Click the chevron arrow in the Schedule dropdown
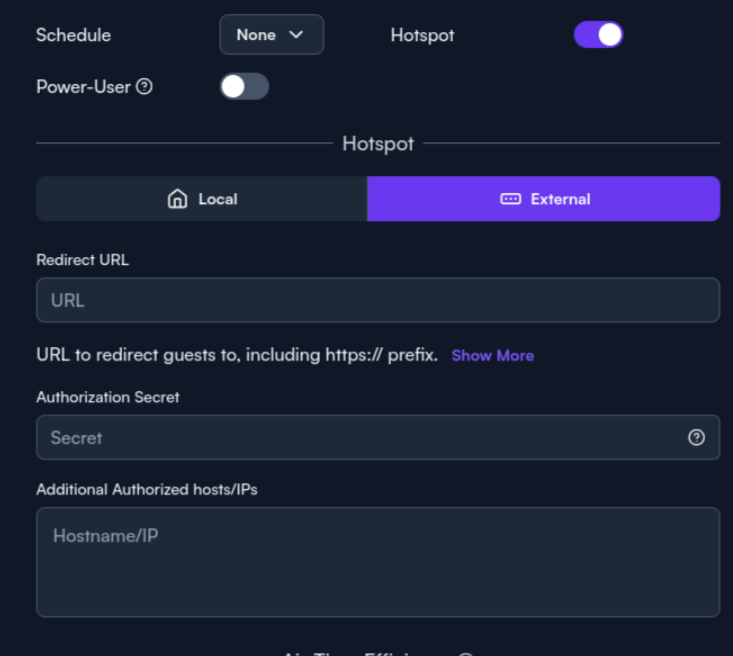Viewport: 733px width, 656px height. pos(296,35)
